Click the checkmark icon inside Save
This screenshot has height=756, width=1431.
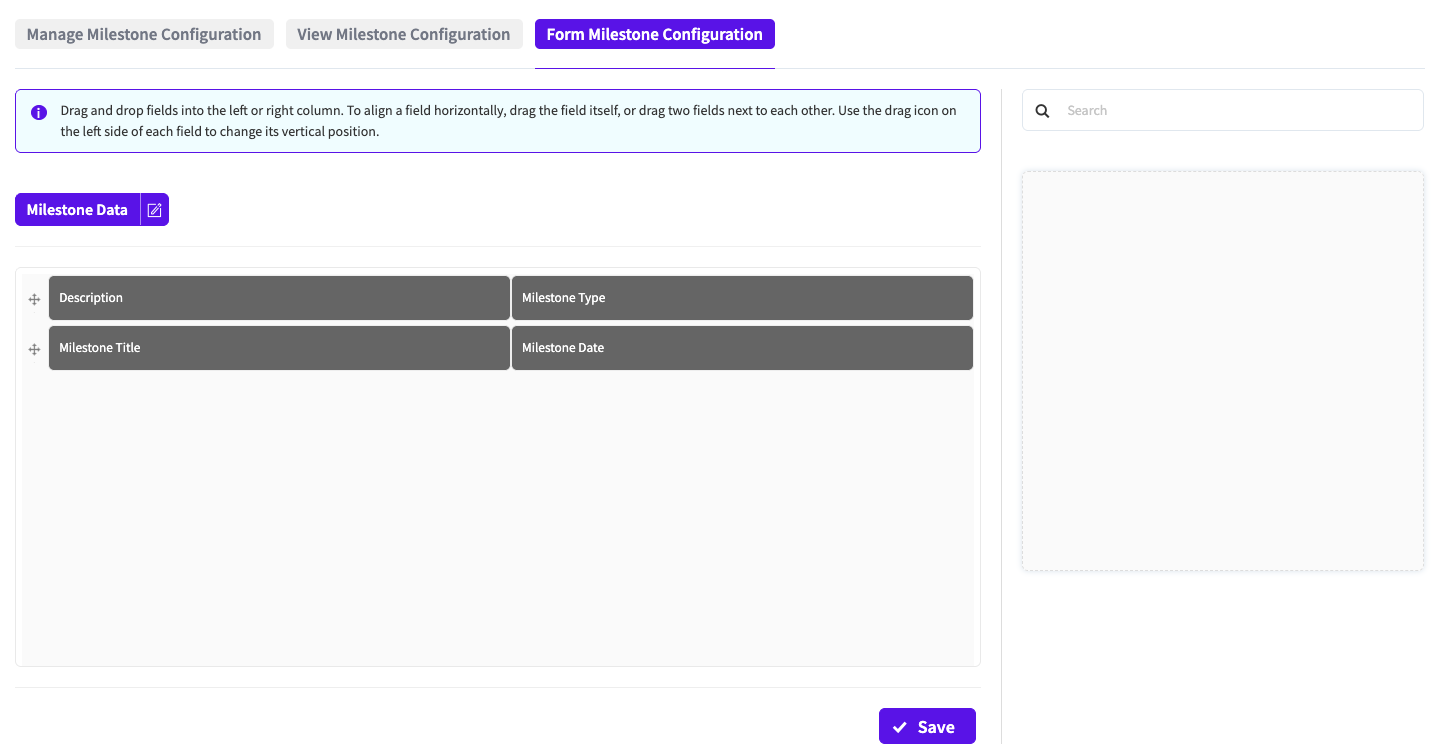click(900, 728)
